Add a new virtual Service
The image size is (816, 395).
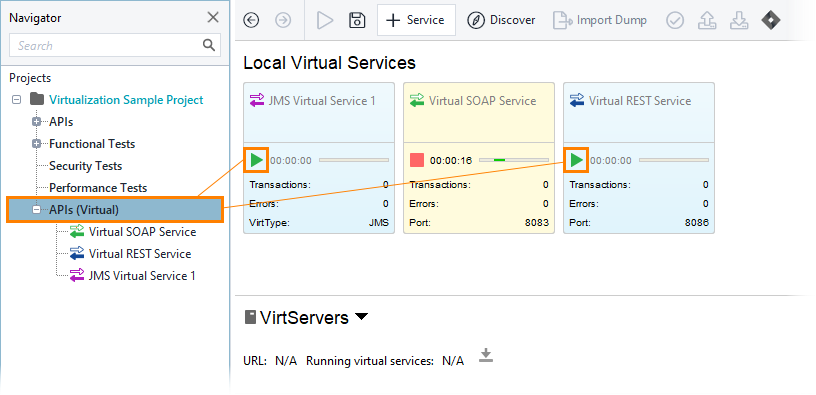tap(416, 20)
